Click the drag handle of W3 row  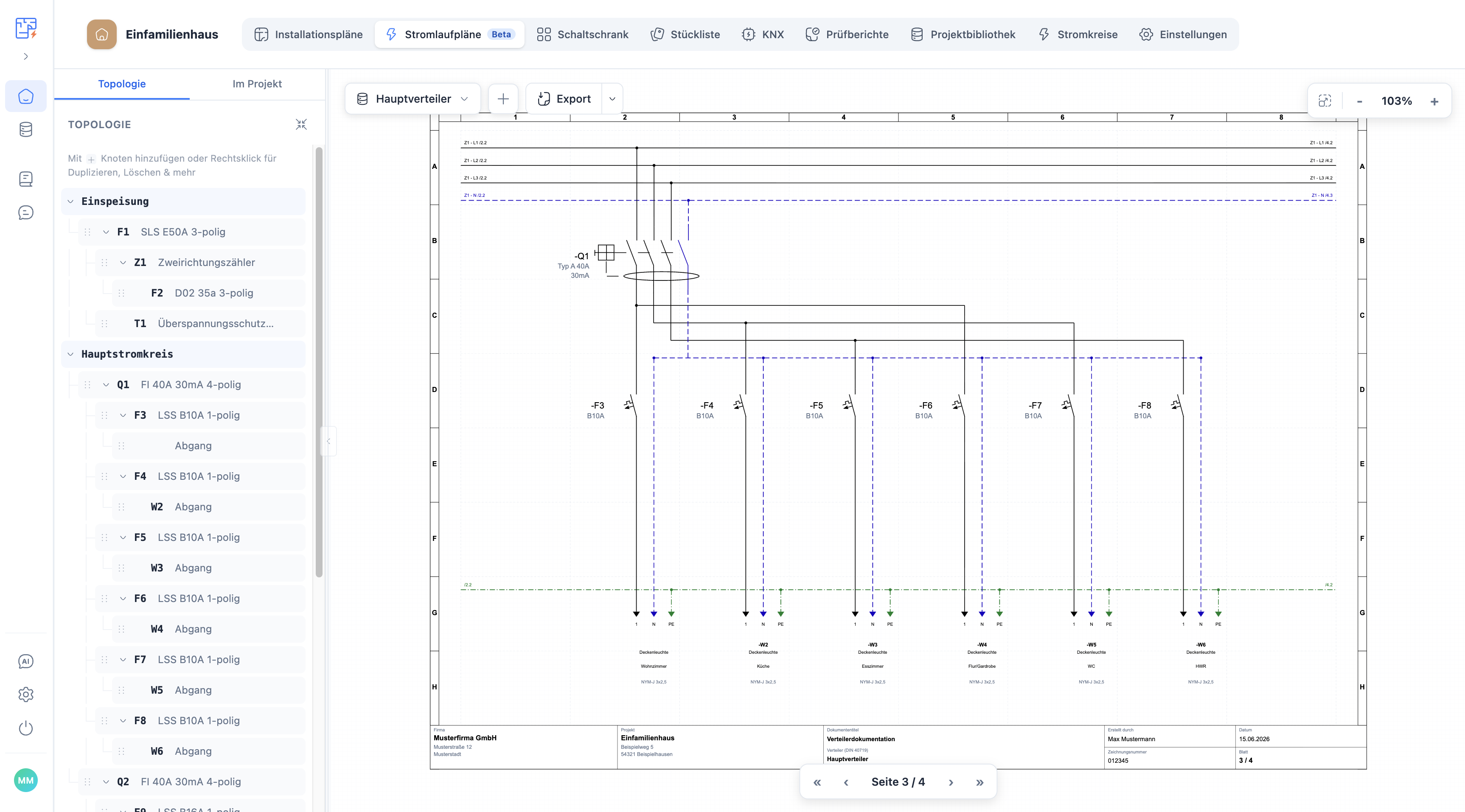(121, 568)
